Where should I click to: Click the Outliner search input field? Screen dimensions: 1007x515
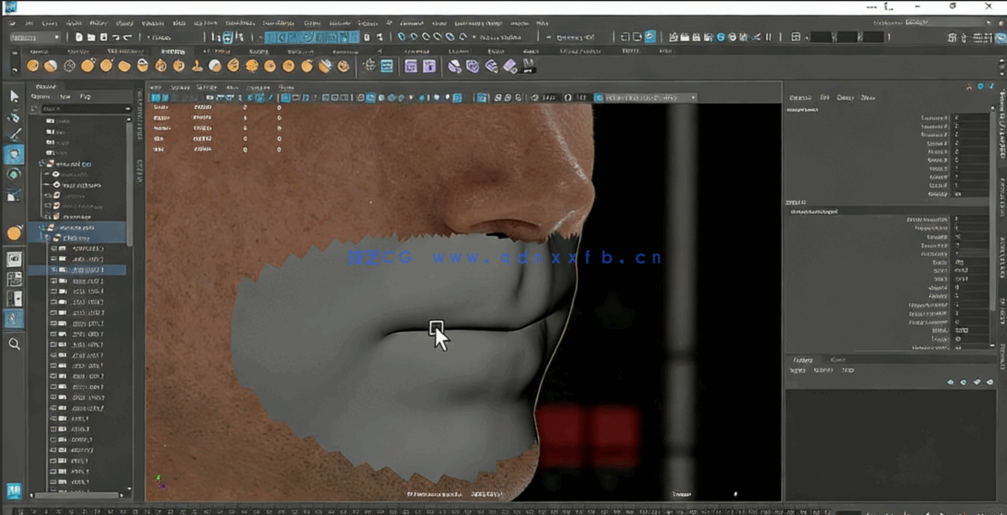82,108
